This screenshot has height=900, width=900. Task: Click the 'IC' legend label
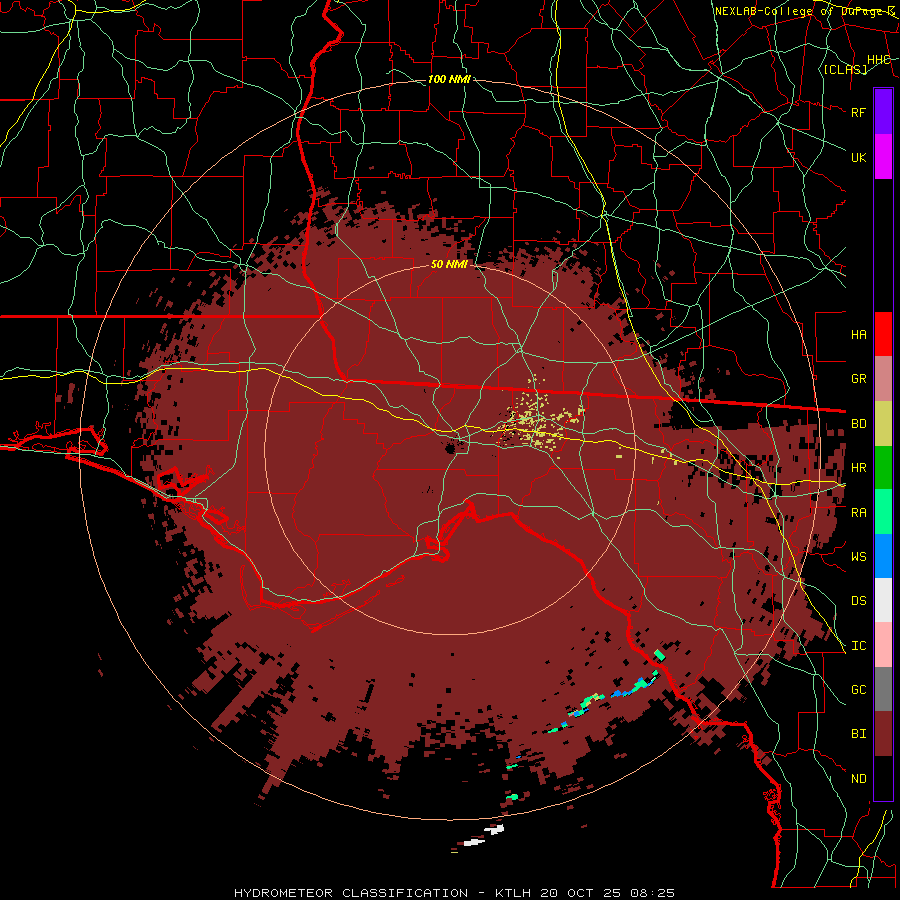[x=859, y=646]
